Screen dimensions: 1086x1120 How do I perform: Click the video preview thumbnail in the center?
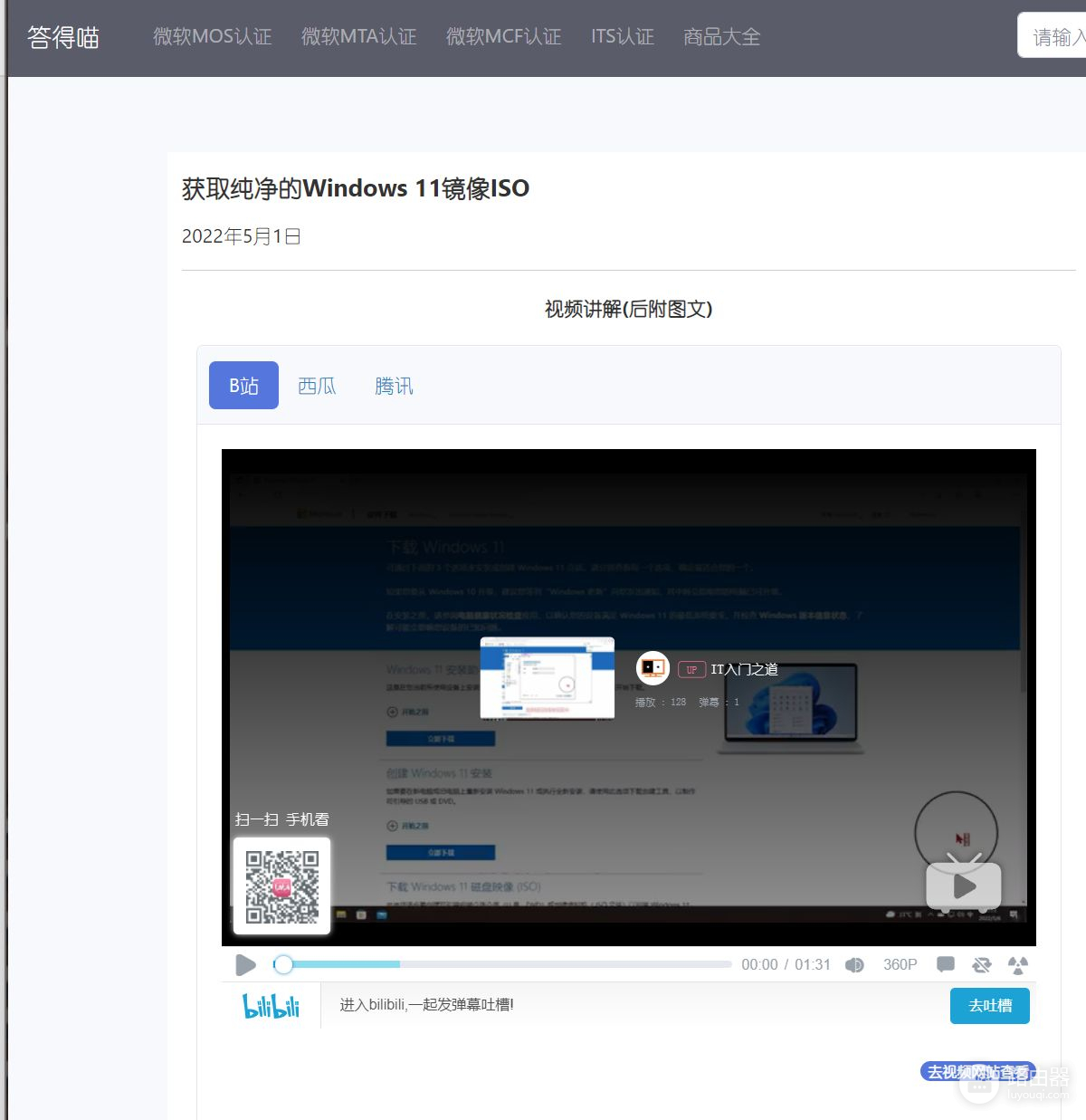point(547,678)
